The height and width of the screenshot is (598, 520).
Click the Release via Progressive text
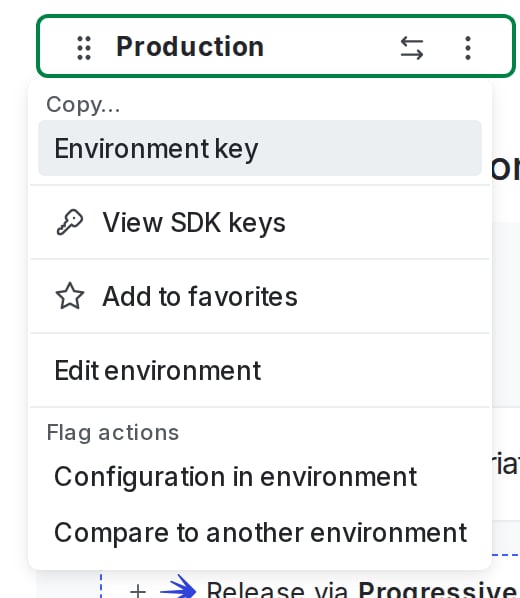363,590
